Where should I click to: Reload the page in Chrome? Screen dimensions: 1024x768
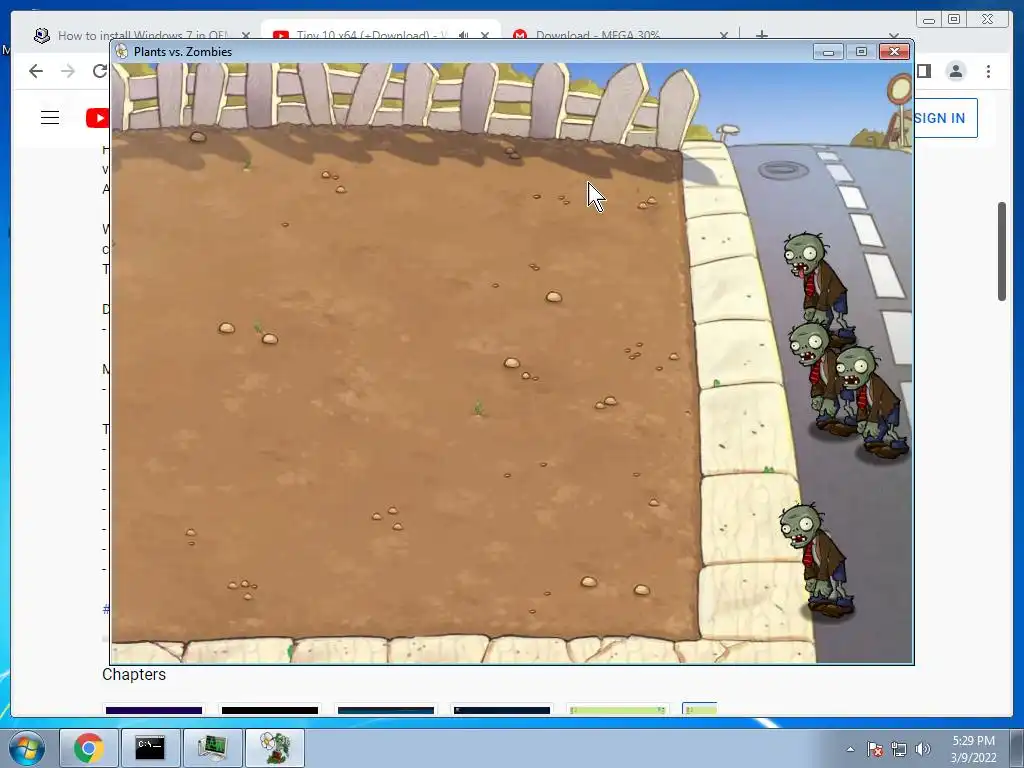[99, 71]
